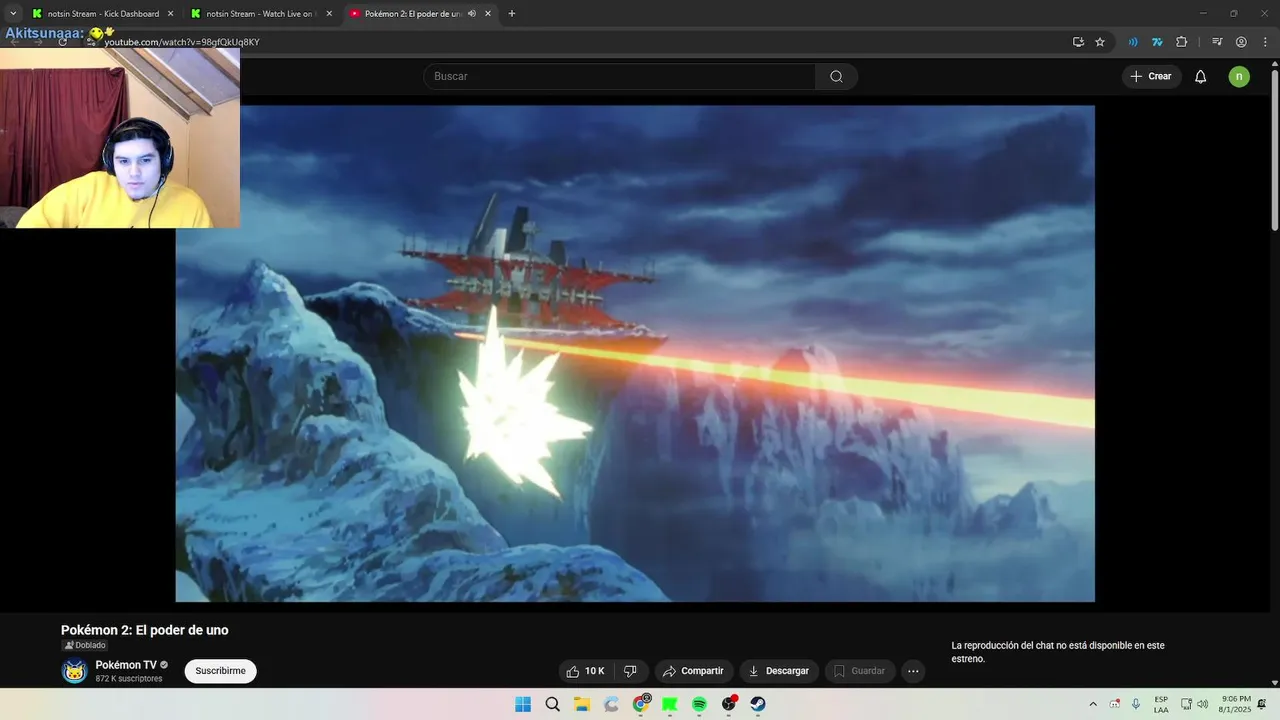
Task: Open Steam from the taskbar
Action: tap(758, 704)
